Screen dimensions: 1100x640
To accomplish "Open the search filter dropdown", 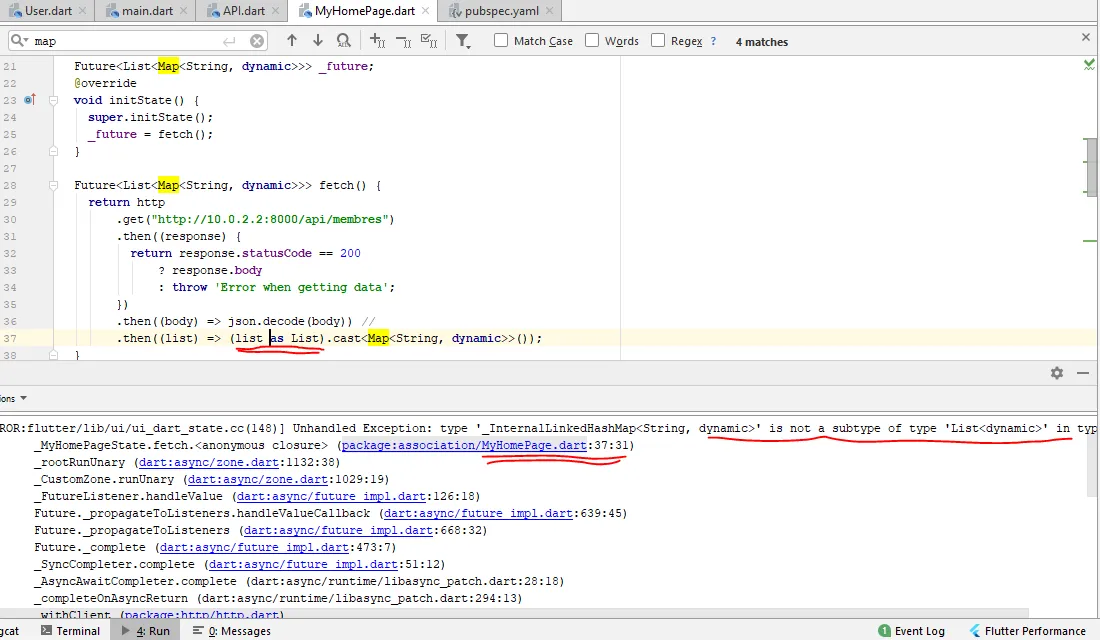I will coord(463,41).
